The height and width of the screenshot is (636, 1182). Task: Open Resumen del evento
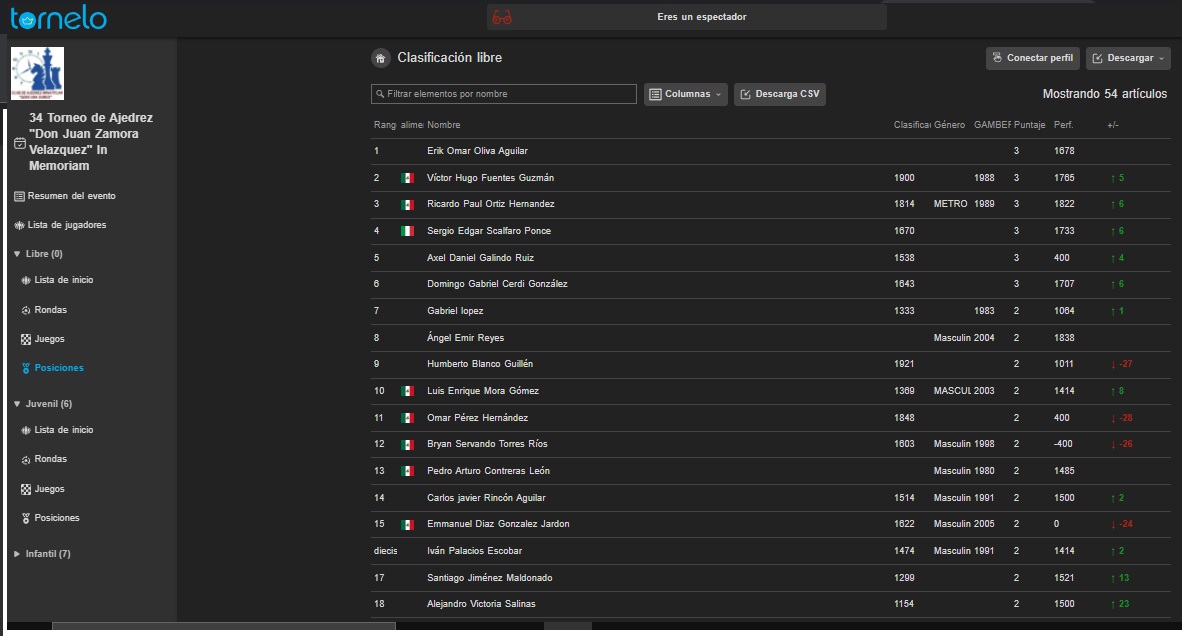tap(71, 196)
